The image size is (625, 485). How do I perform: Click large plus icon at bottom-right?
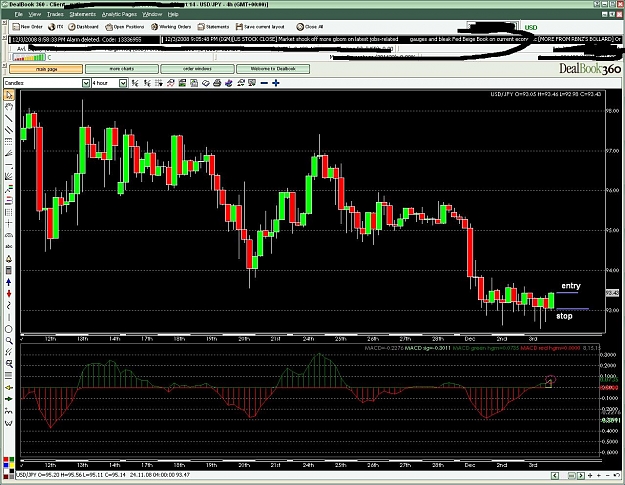pos(590,475)
